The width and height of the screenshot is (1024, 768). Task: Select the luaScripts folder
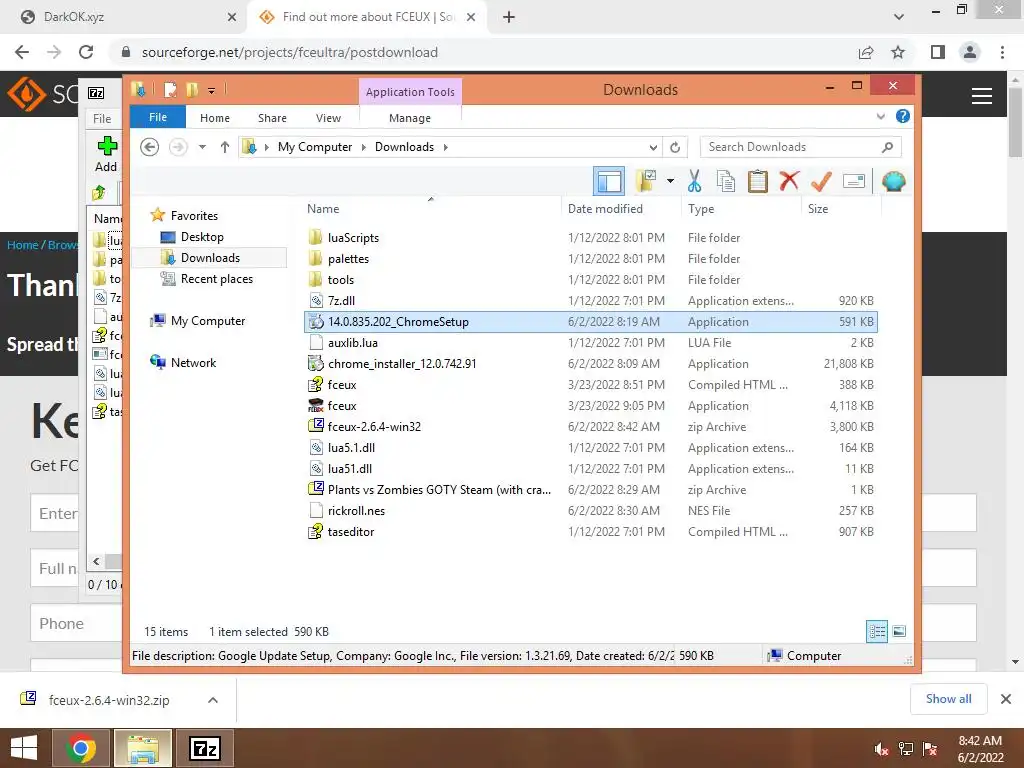(590, 238)
